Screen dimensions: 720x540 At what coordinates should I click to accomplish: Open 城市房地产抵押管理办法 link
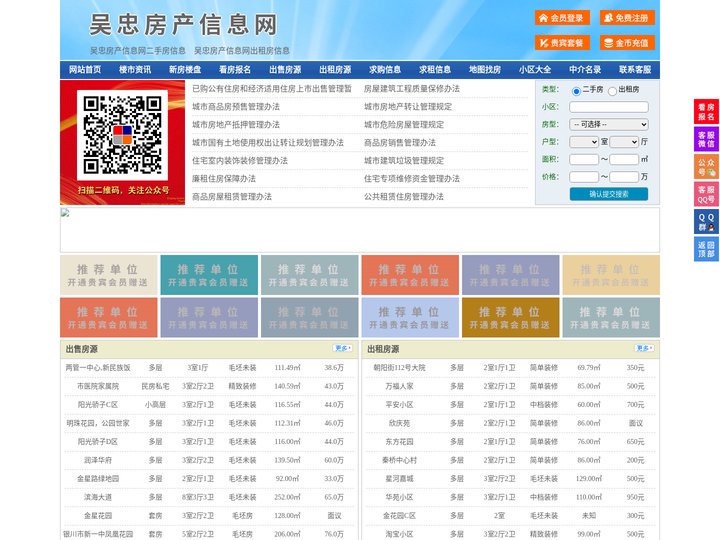pyautogui.click(x=236, y=124)
